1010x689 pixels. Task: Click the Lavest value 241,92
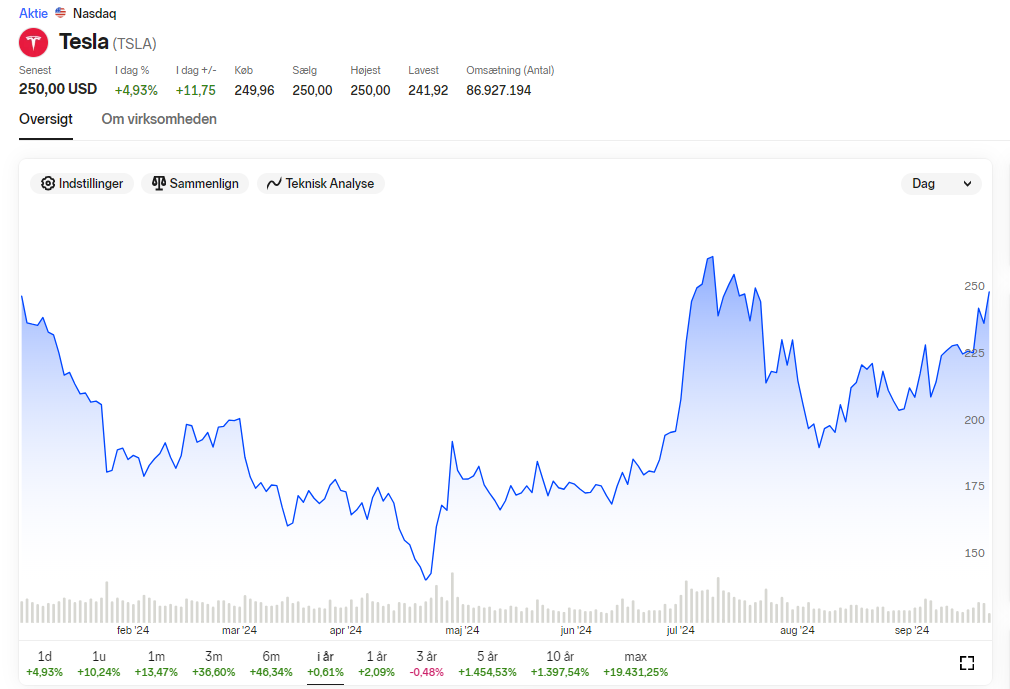click(428, 90)
